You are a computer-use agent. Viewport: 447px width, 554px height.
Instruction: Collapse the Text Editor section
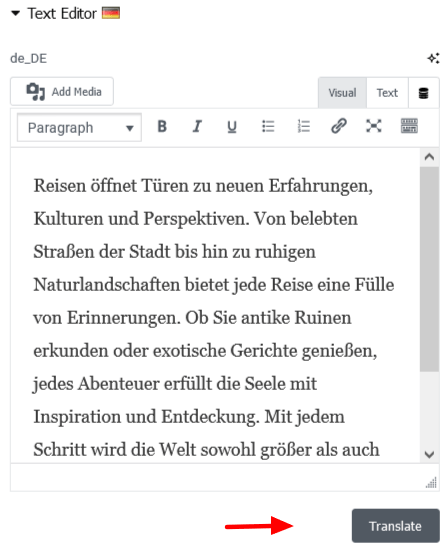pos(15,13)
